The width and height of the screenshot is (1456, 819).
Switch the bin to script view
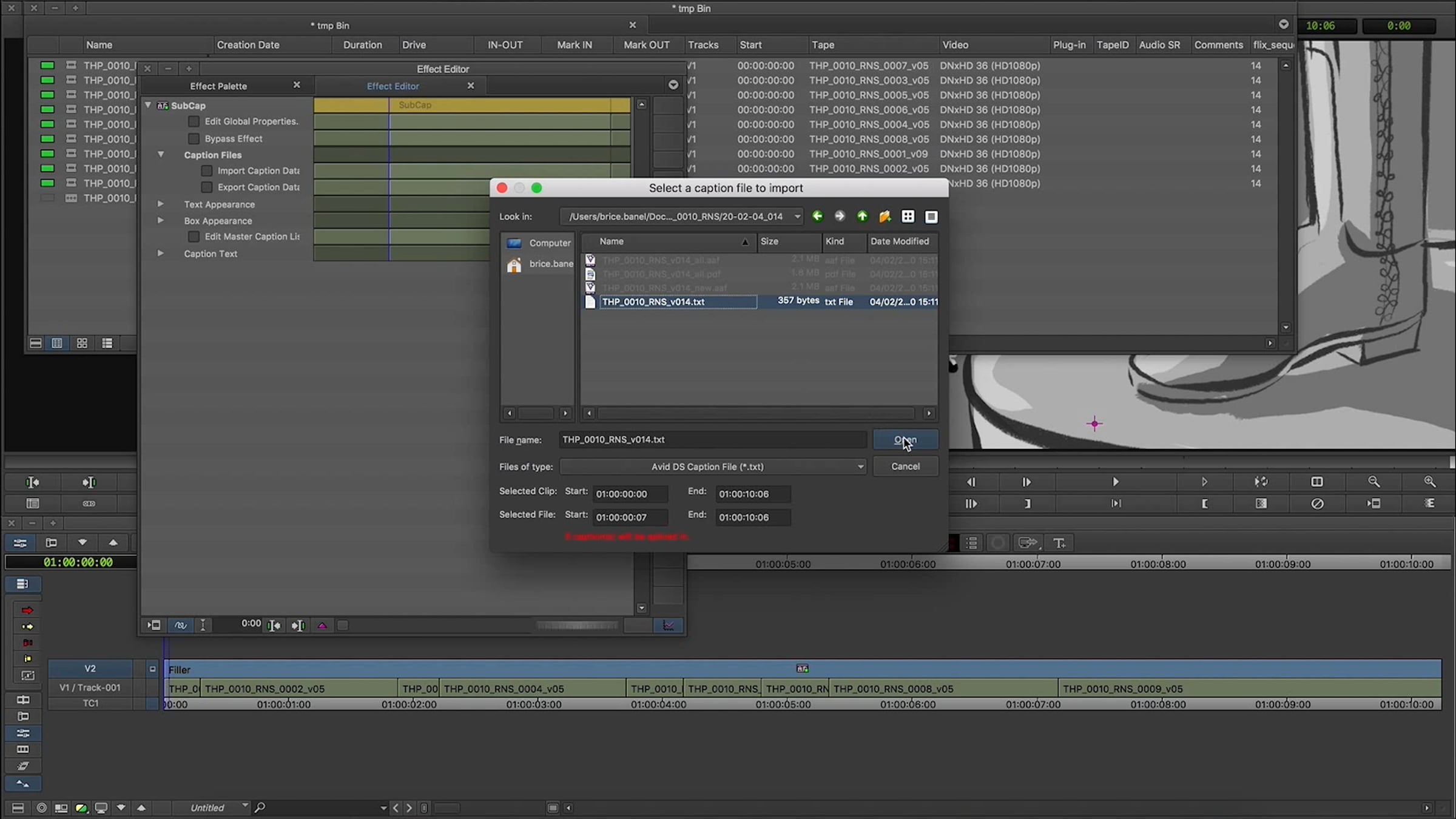coord(107,343)
